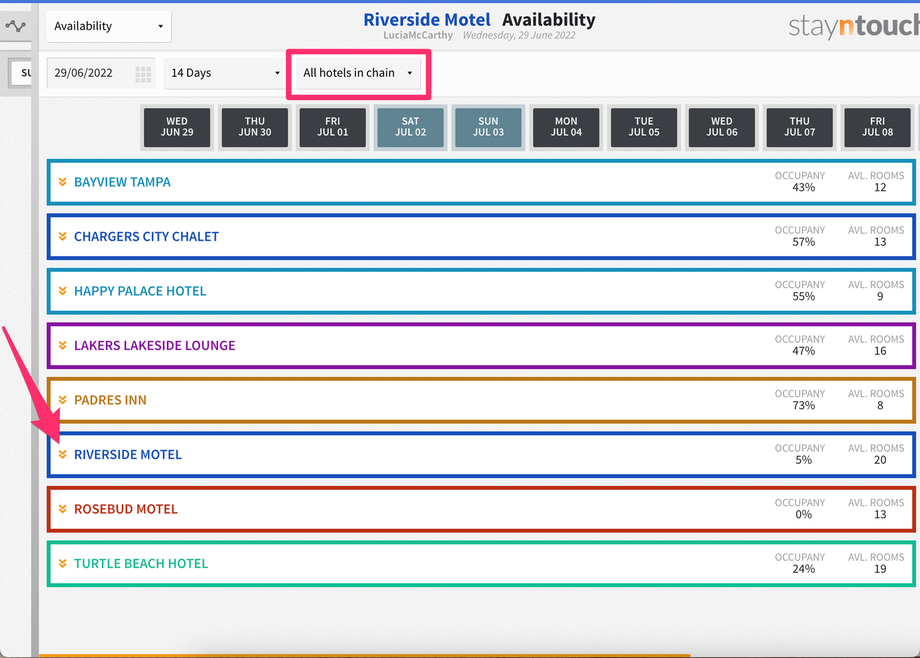Click the RIVERSIDE MOTEL hotel name
The image size is (920, 658).
[x=128, y=454]
